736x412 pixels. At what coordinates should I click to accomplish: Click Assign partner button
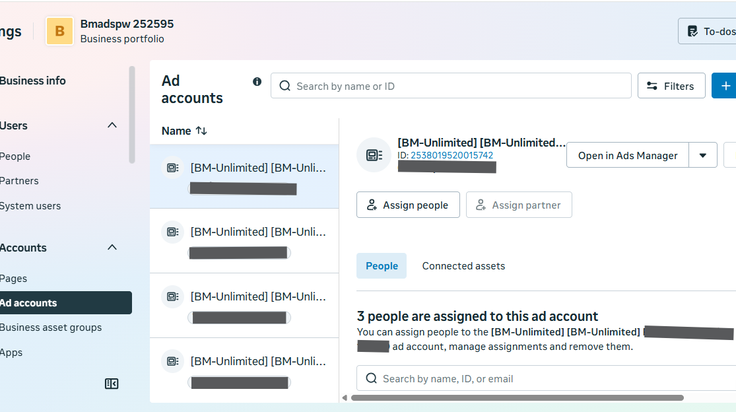[x=519, y=205]
